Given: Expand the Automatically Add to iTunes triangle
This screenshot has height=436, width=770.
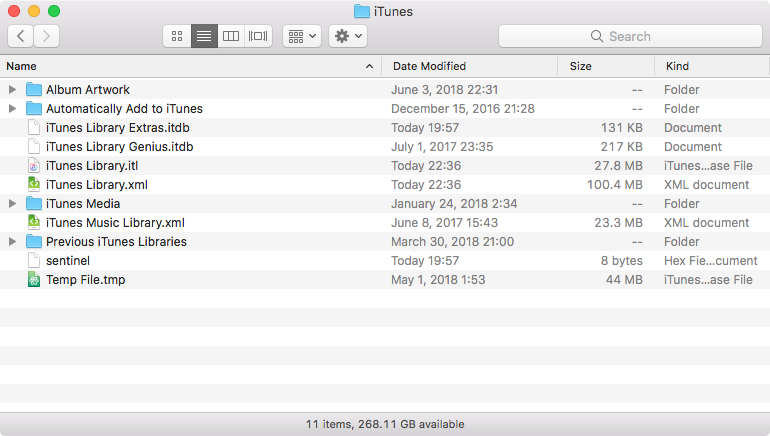Looking at the screenshot, I should pyautogui.click(x=12, y=109).
